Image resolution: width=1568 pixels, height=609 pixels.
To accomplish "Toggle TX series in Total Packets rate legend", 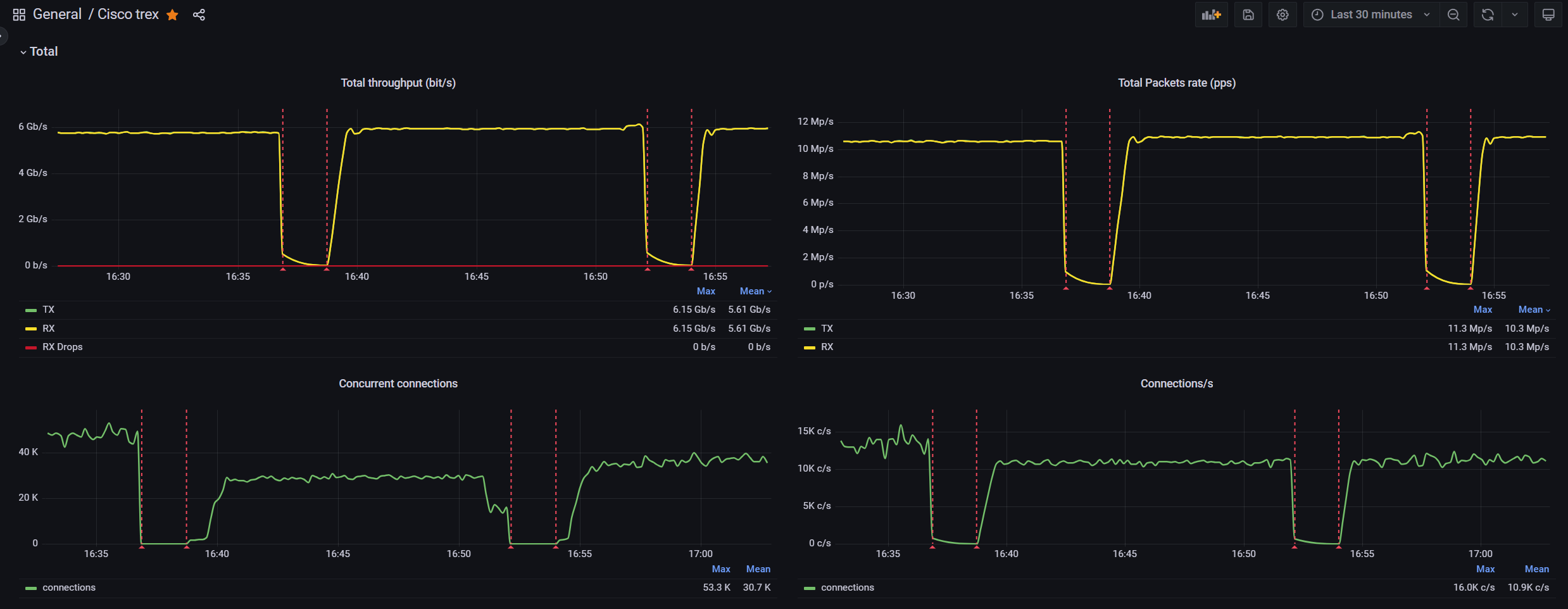I will coord(827,329).
